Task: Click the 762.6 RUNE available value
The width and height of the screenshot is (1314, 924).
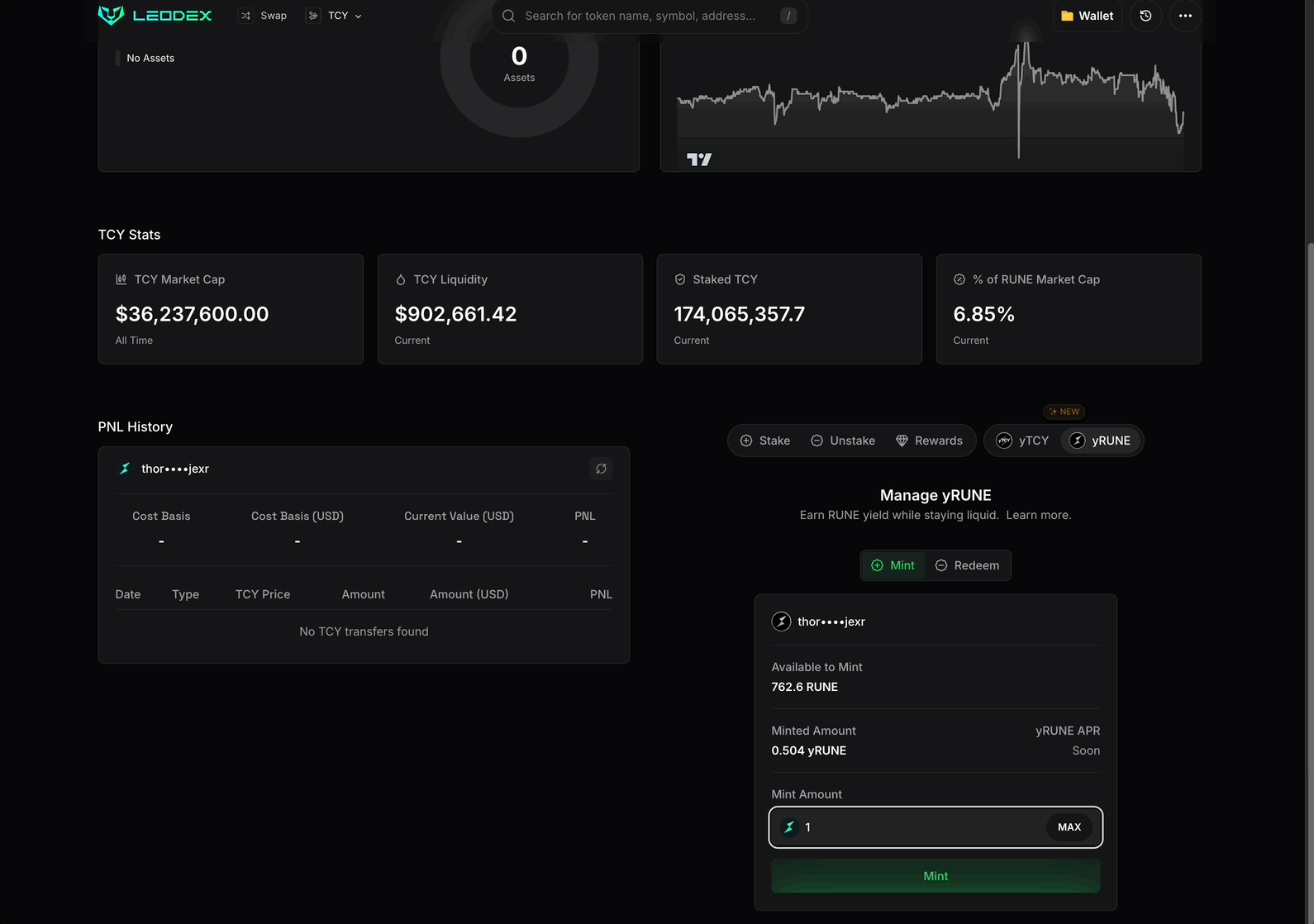Action: [805, 687]
